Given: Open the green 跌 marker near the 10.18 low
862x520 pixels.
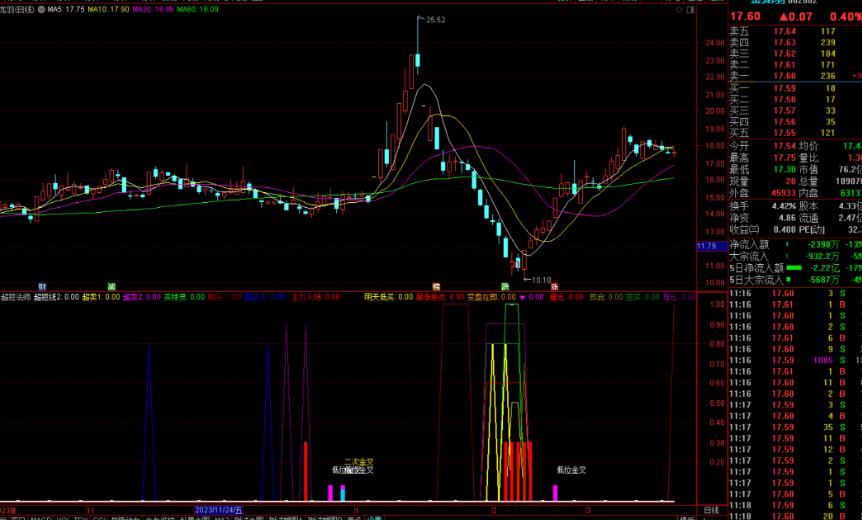Looking at the screenshot, I should click(505, 286).
